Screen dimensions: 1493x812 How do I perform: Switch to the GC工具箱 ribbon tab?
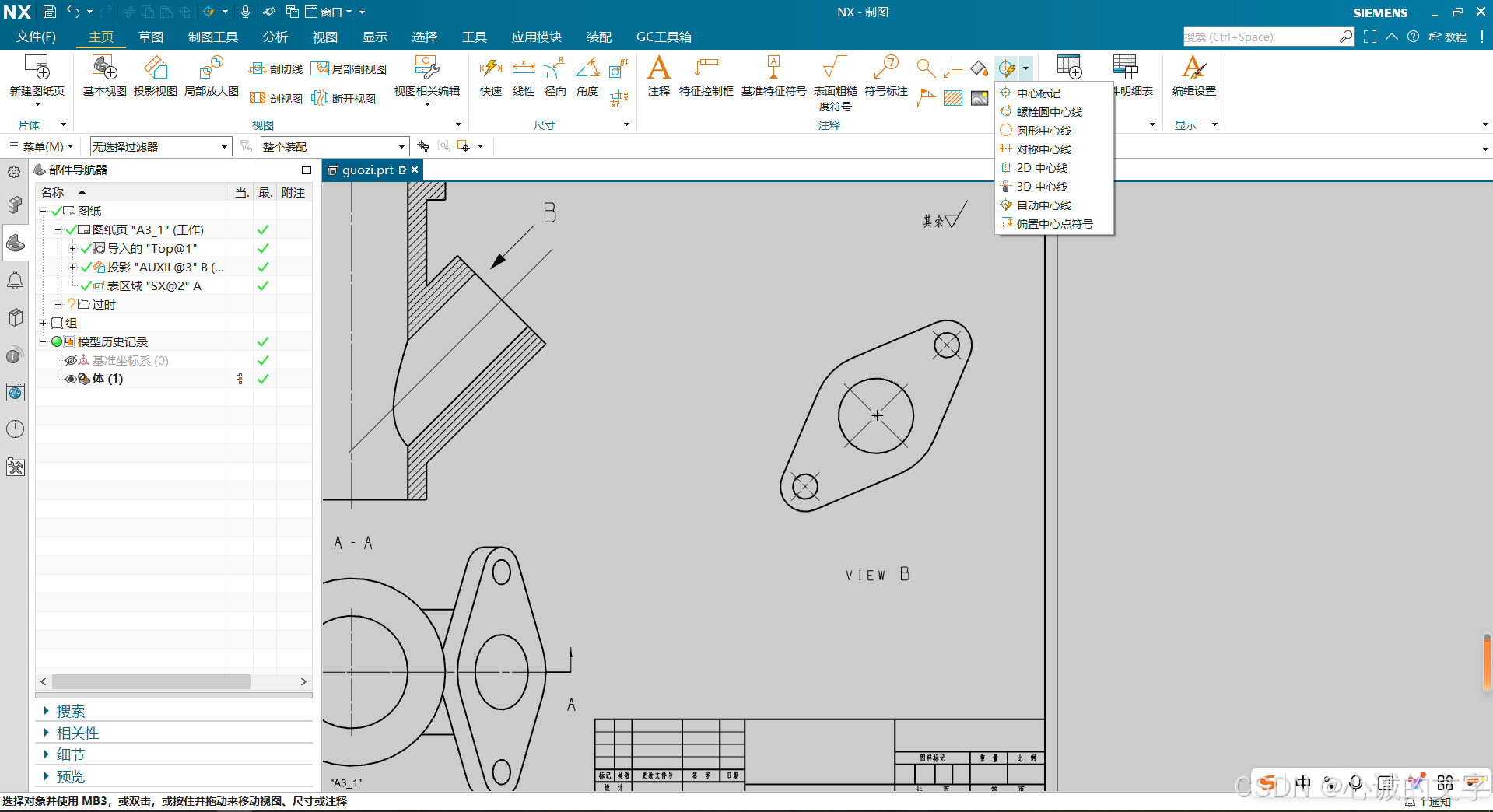click(664, 37)
